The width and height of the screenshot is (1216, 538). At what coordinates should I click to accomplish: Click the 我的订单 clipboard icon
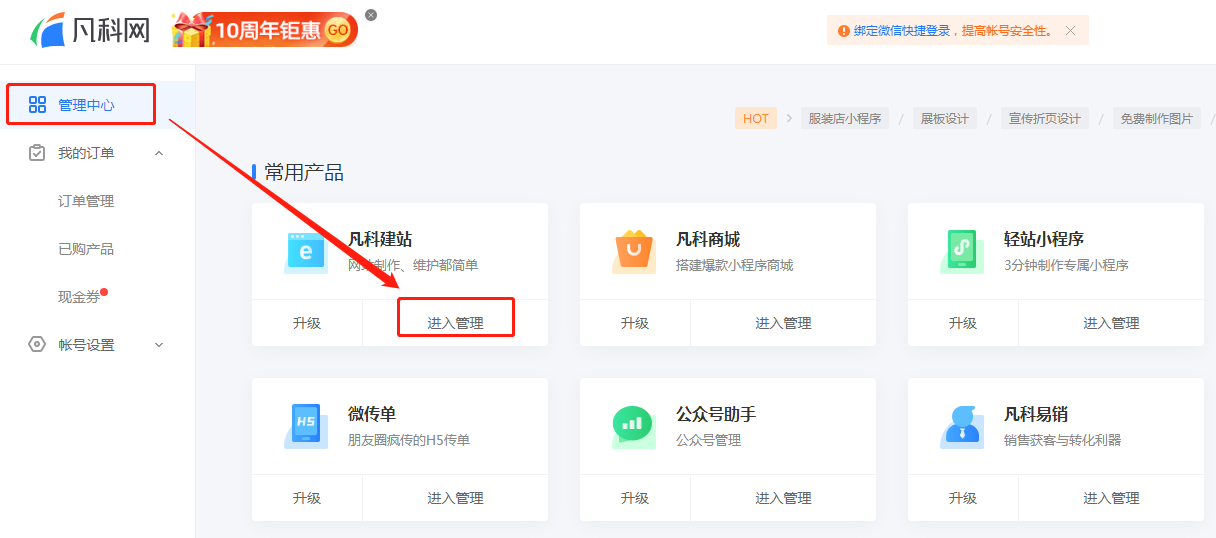click(37, 153)
